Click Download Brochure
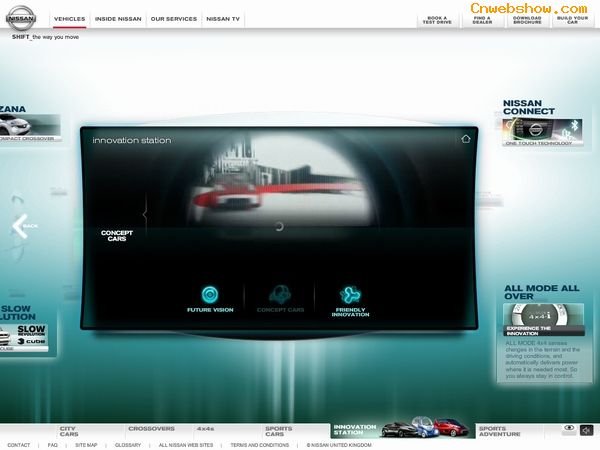 527,20
